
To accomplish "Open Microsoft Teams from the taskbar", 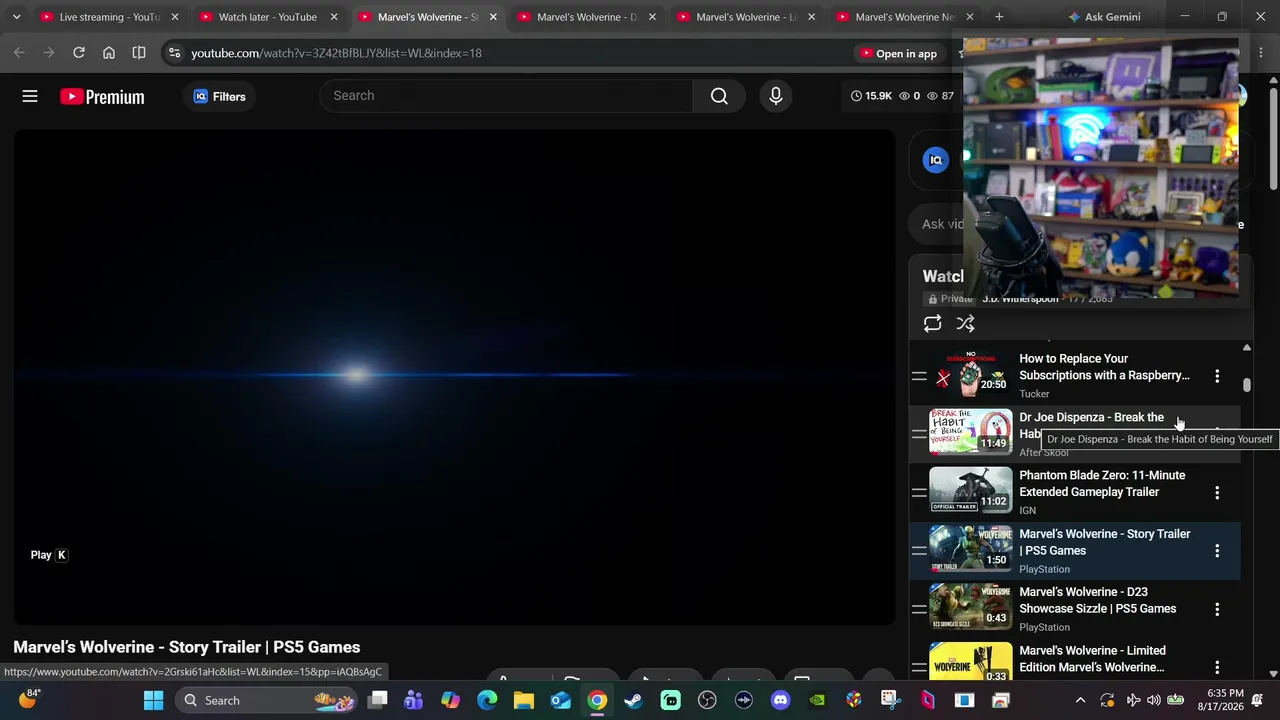I will [x=413, y=700].
